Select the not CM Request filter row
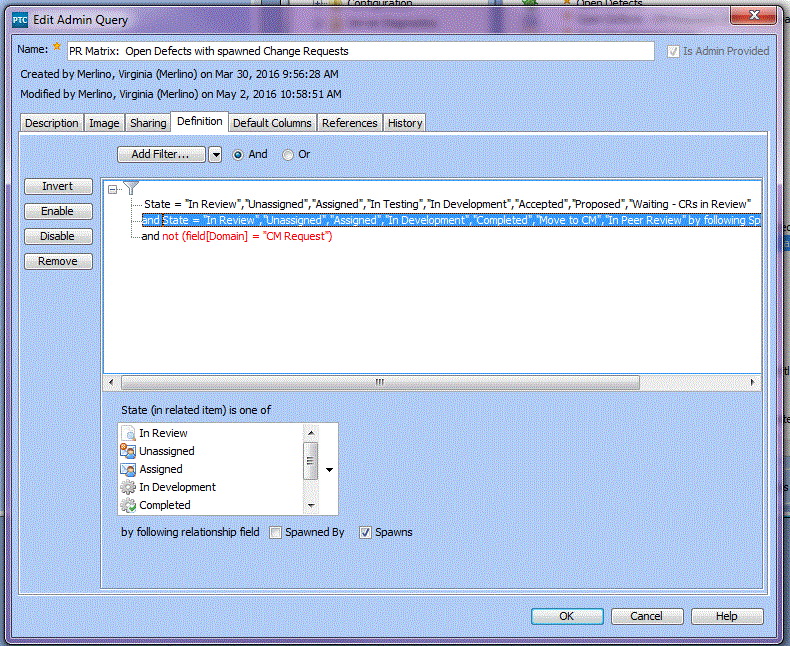The image size is (790, 646). [x=237, y=236]
